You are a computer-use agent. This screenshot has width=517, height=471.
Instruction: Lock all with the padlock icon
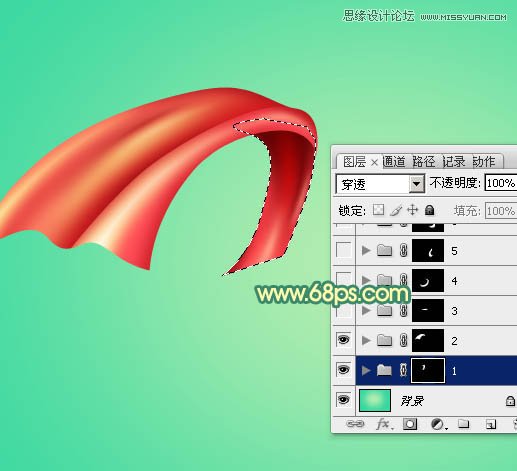click(430, 210)
